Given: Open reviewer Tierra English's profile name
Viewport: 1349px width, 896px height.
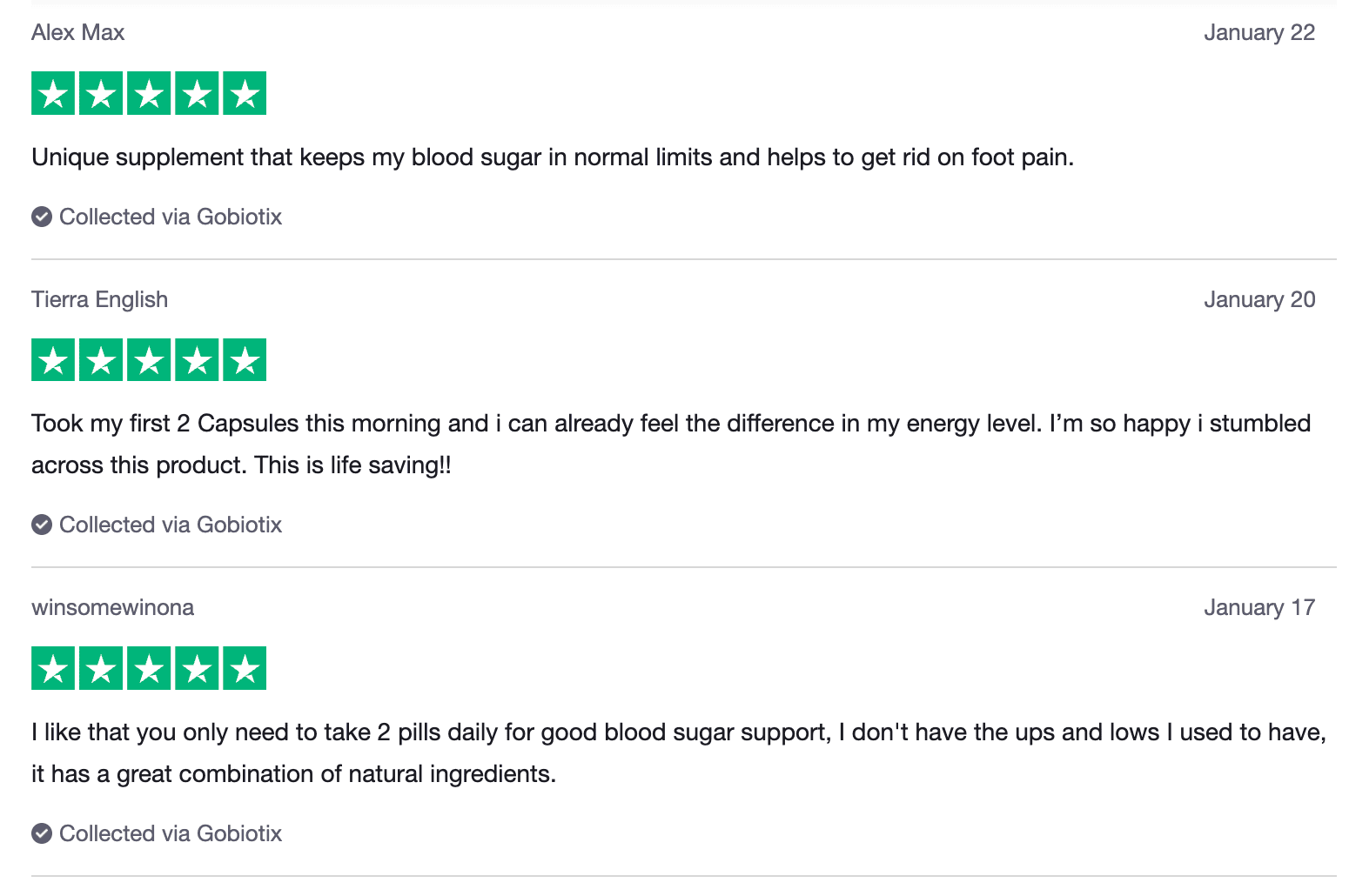Looking at the screenshot, I should click(x=100, y=299).
